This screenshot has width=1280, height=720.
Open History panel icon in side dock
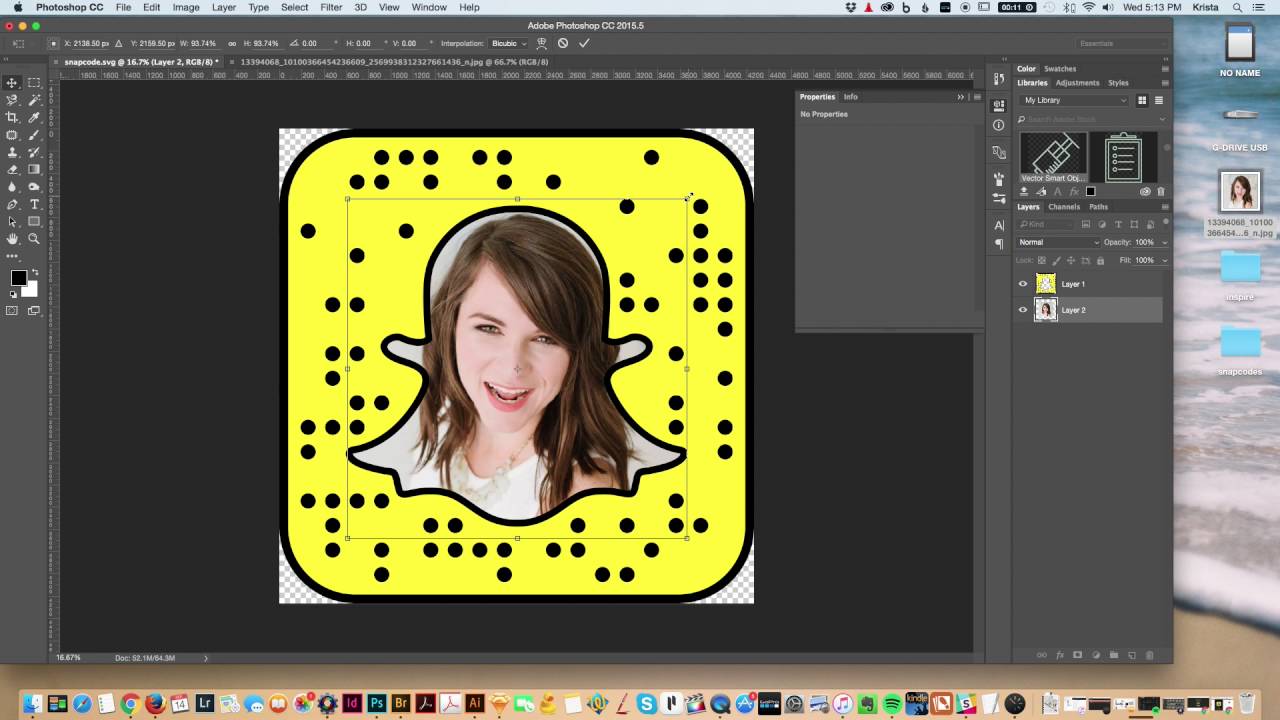[x=999, y=79]
